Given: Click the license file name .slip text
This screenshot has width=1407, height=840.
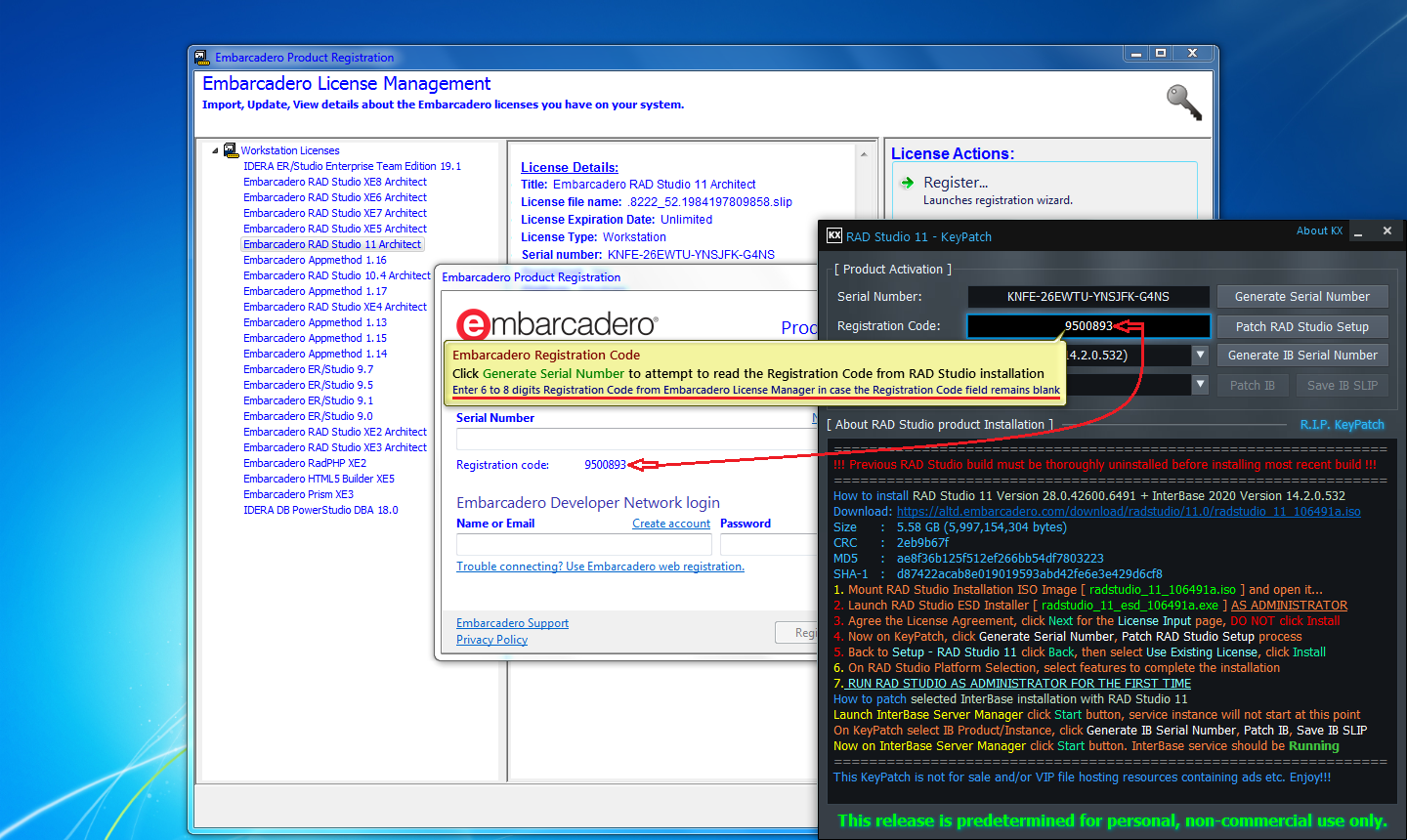Looking at the screenshot, I should (x=709, y=202).
